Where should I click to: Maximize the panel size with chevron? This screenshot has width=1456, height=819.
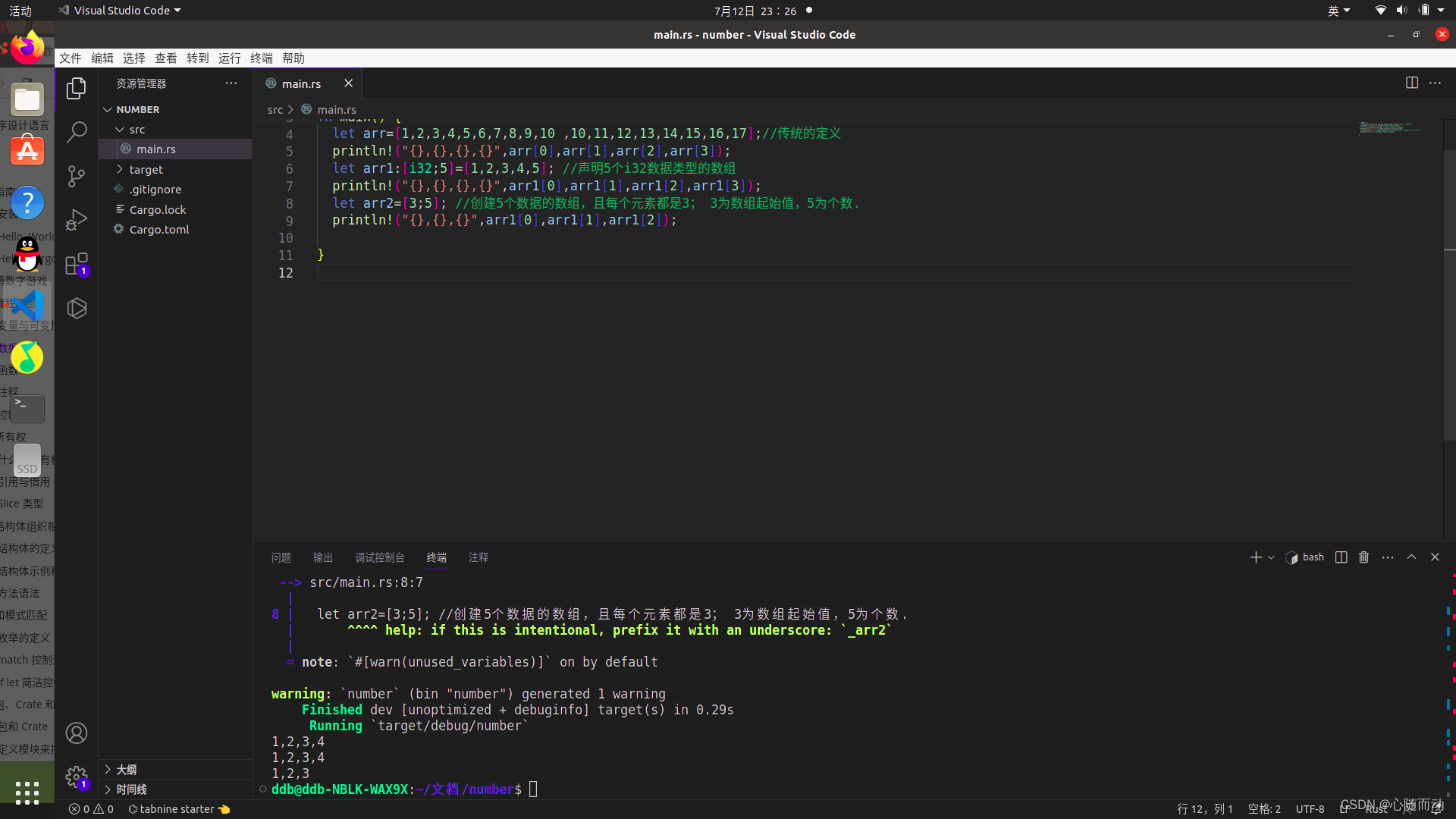coord(1411,557)
